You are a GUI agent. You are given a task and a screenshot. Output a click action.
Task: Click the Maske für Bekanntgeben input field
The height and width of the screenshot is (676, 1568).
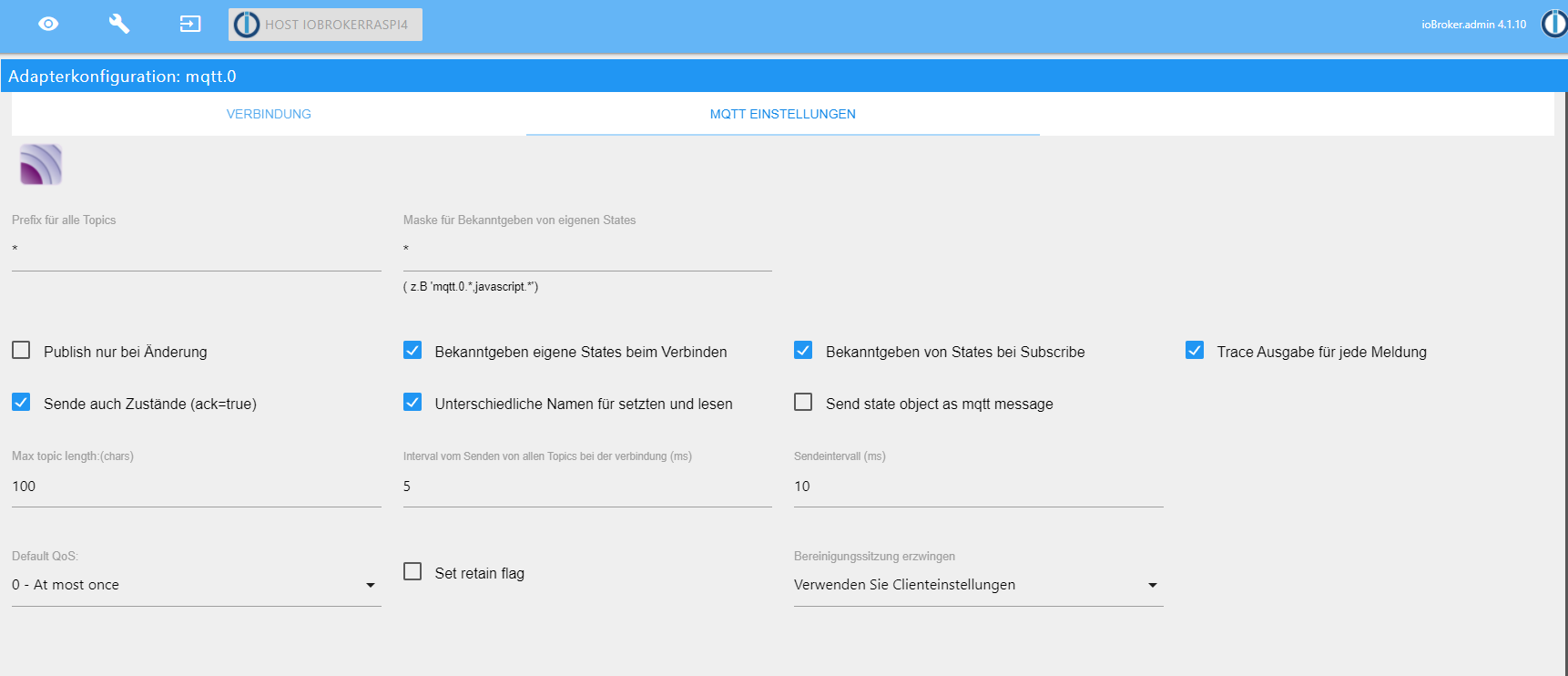(587, 250)
